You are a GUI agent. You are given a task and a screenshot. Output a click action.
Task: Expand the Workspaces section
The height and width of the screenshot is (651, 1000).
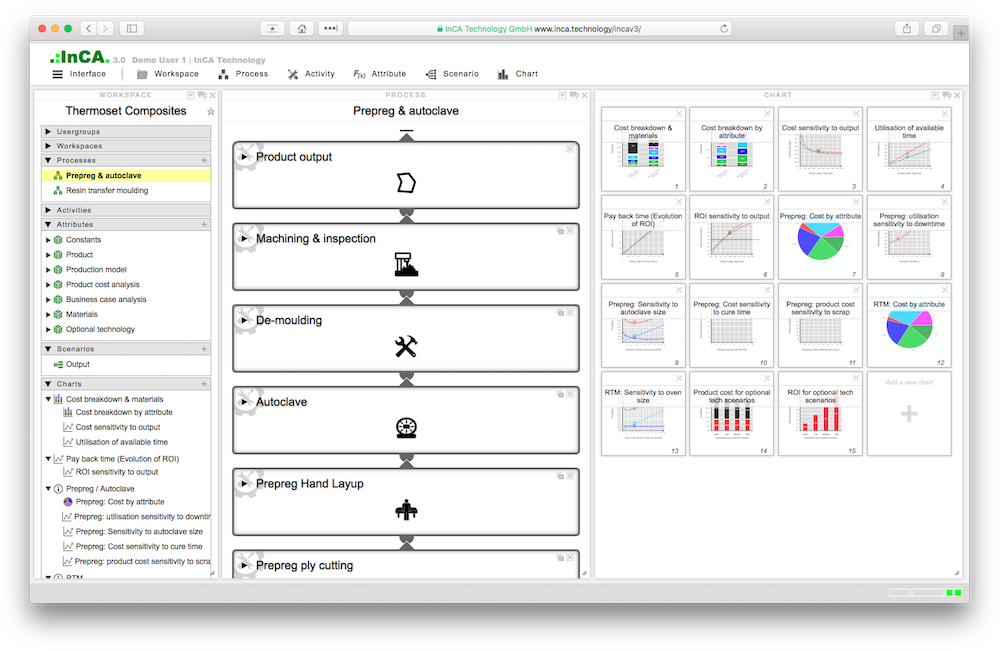(x=48, y=146)
